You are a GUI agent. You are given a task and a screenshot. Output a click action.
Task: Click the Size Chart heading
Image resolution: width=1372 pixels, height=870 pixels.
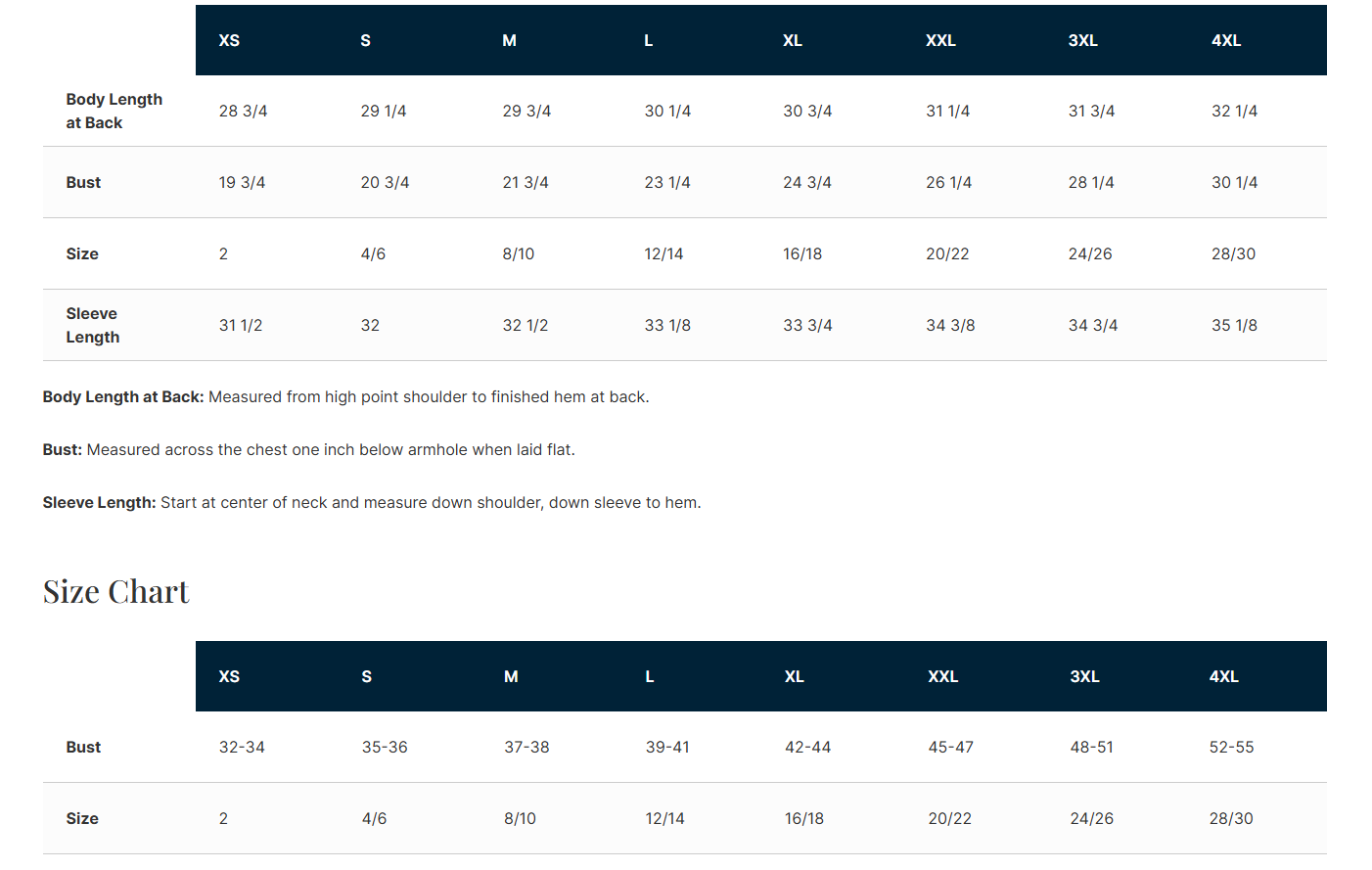[115, 592]
